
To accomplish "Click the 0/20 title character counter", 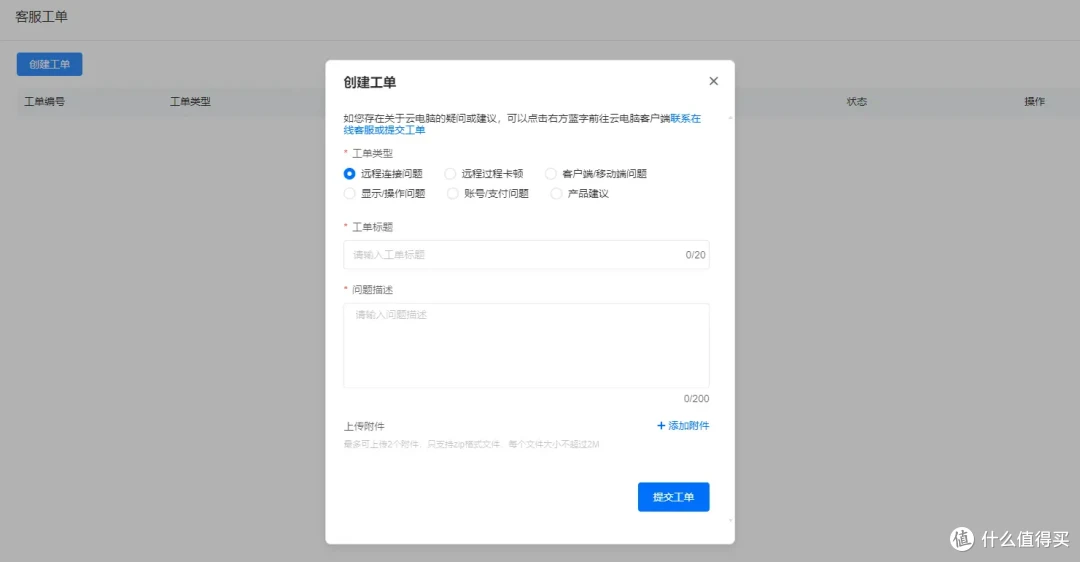I will [696, 255].
